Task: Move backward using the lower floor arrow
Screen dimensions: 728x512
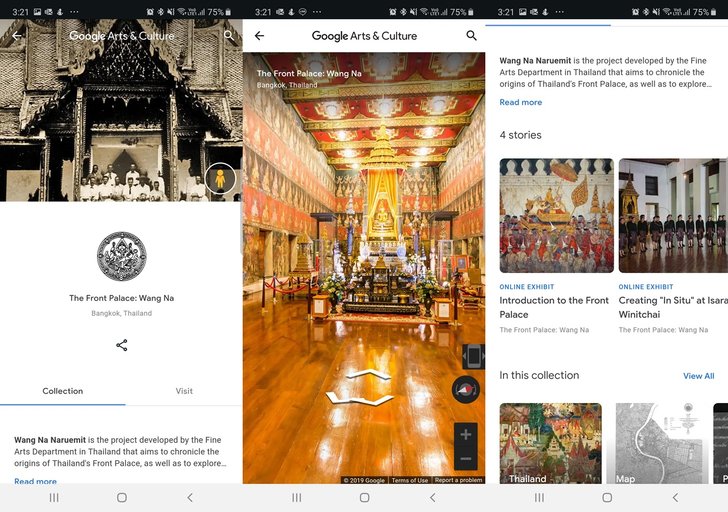Action: click(360, 399)
